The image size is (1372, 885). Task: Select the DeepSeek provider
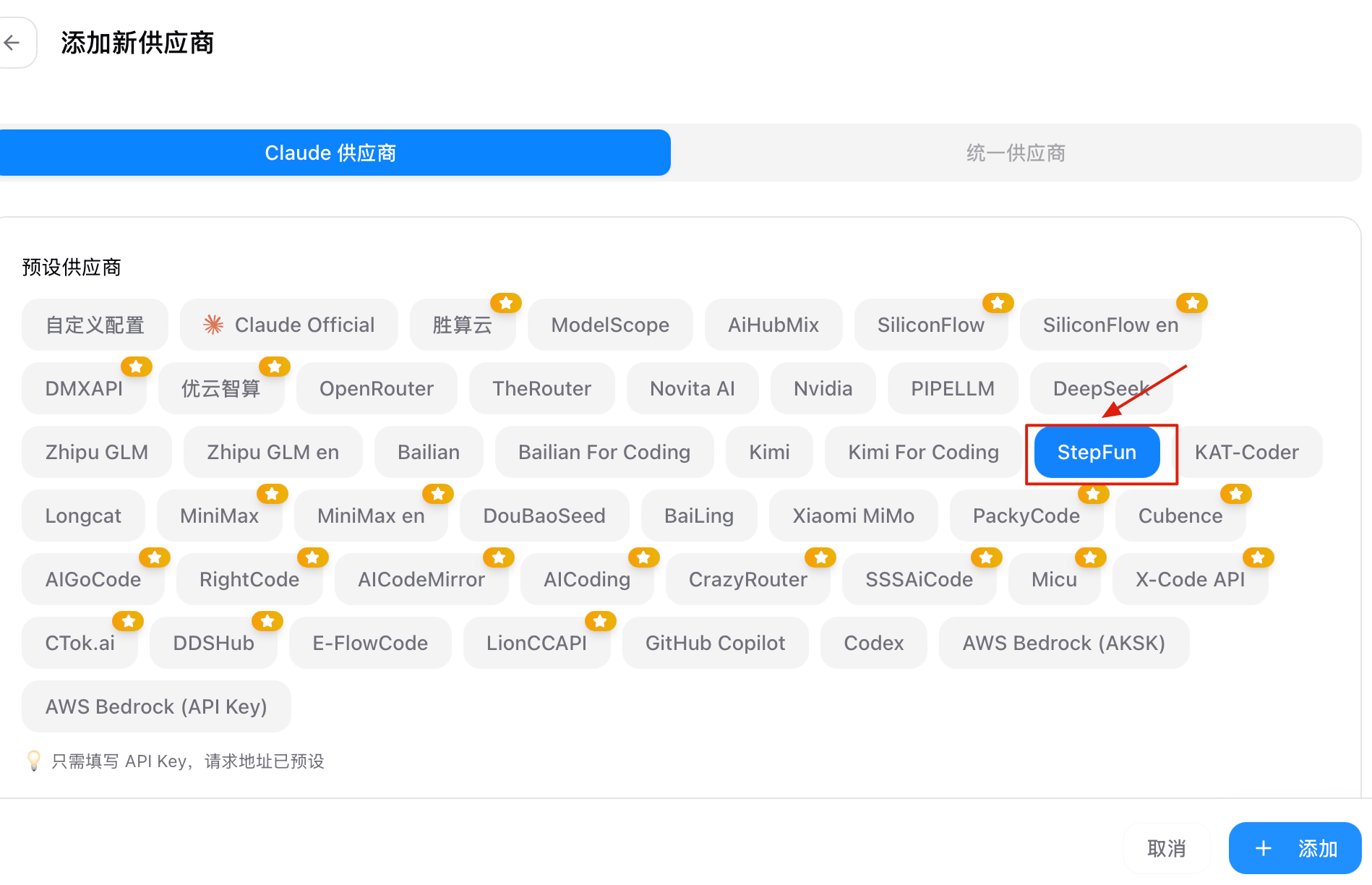[x=1102, y=388]
